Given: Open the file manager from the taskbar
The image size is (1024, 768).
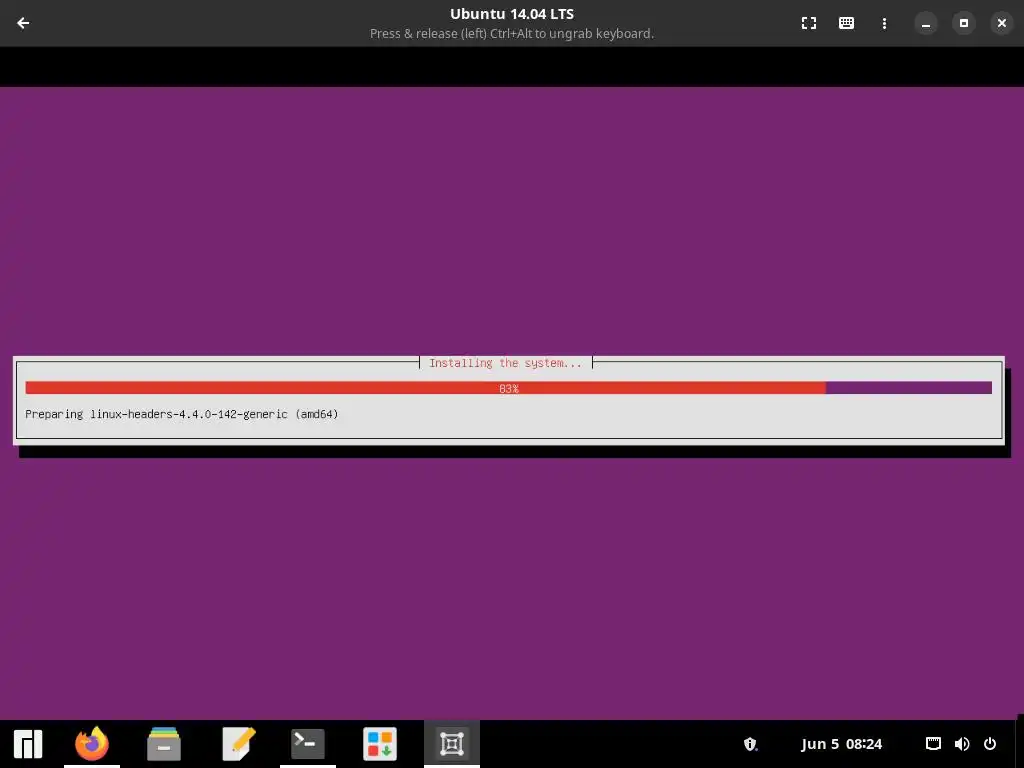Looking at the screenshot, I should coord(164,744).
